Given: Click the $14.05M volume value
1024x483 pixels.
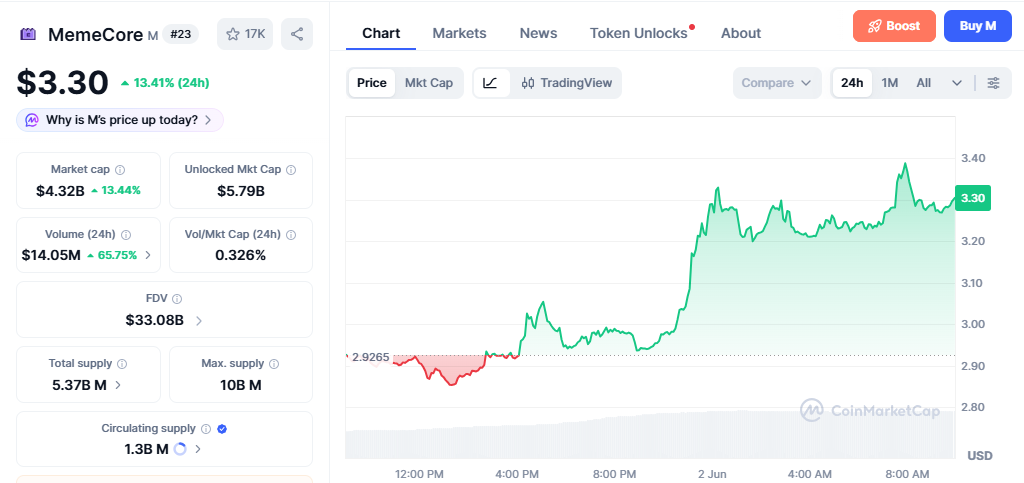Looking at the screenshot, I should [x=51, y=255].
